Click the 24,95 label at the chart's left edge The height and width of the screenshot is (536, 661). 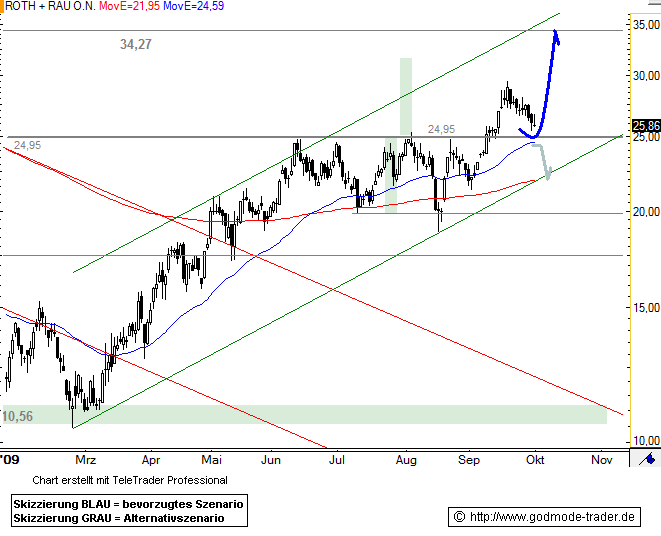(x=27, y=145)
